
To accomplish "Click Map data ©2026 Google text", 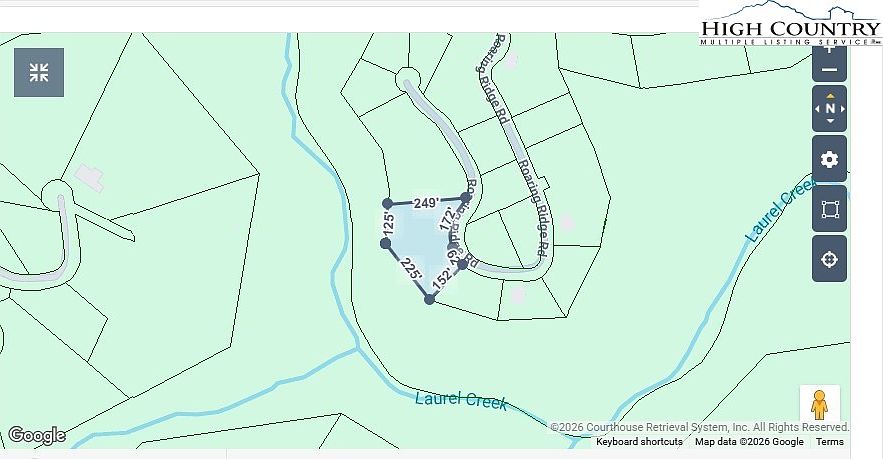I will tap(749, 442).
